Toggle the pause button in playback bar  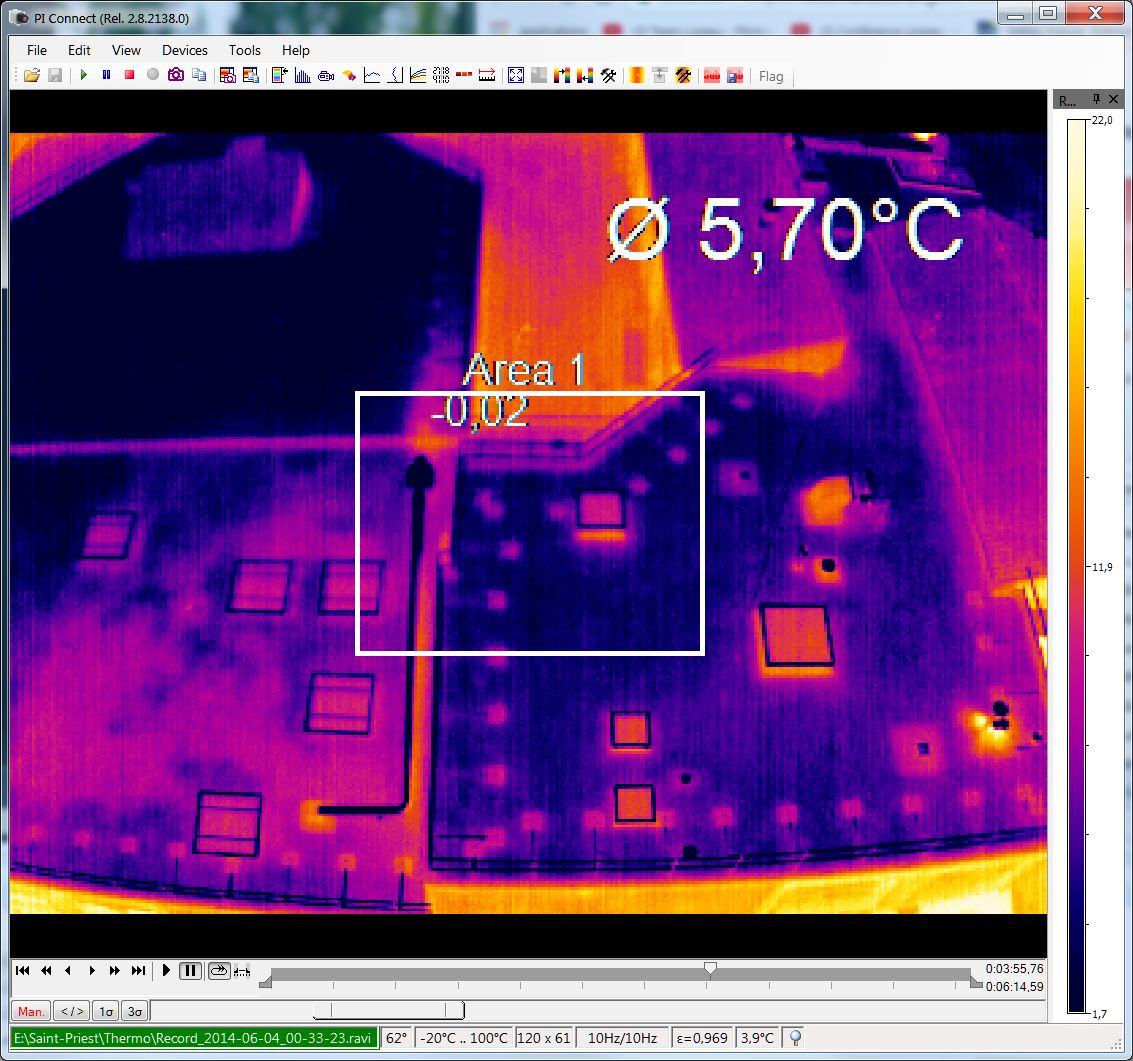190,971
